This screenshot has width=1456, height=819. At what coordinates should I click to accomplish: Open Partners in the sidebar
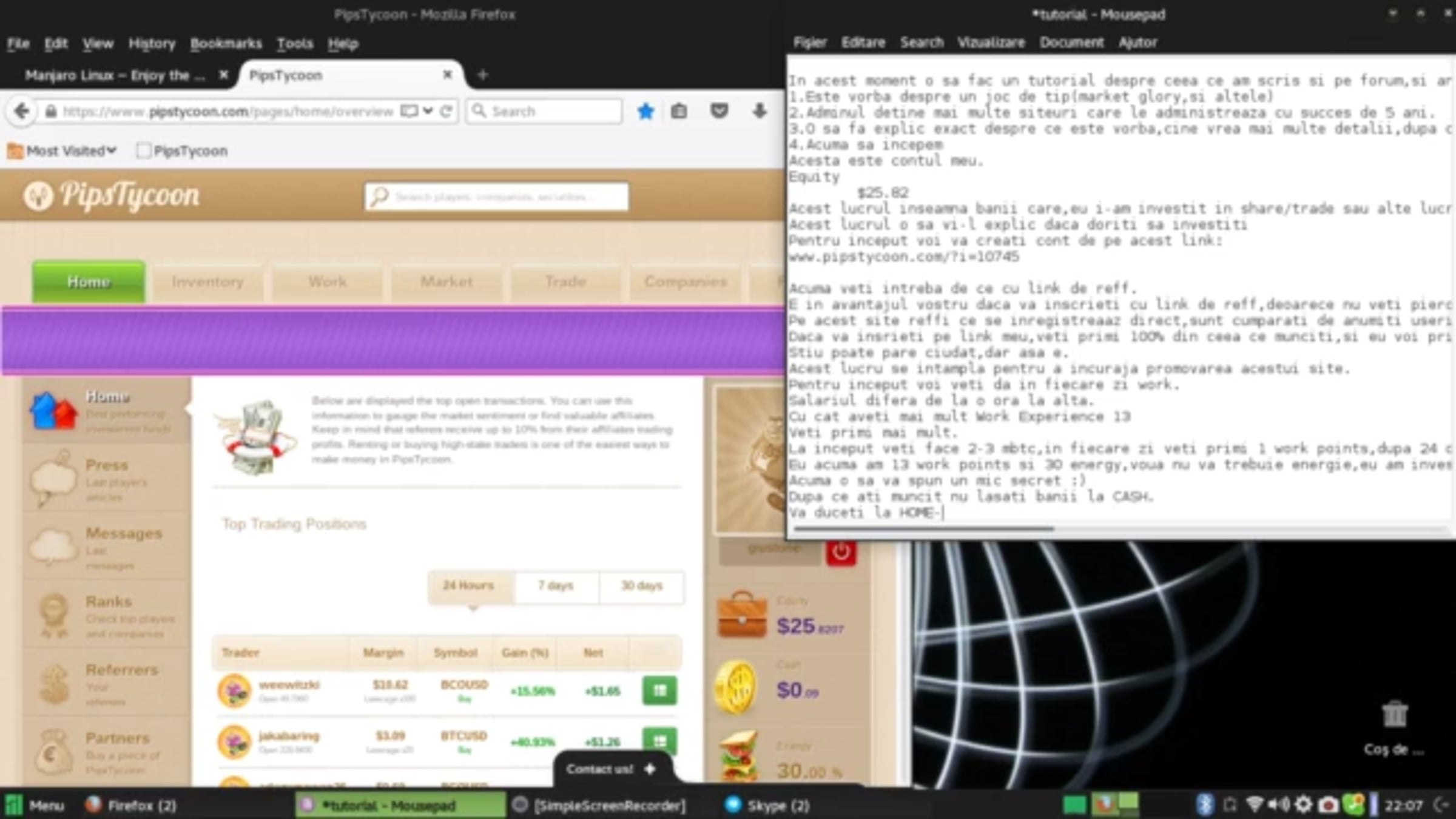107,752
